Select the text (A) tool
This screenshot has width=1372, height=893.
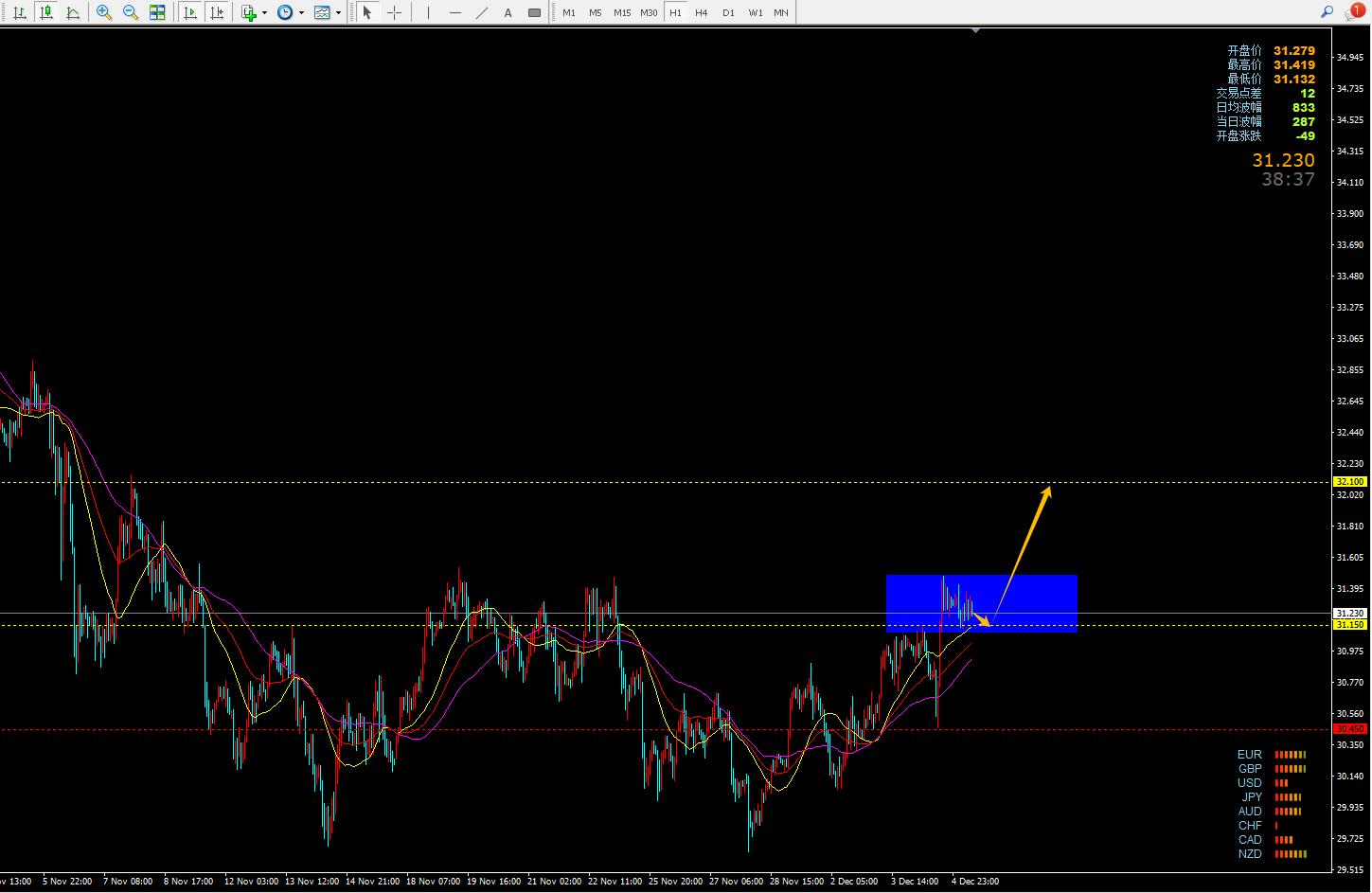508,12
